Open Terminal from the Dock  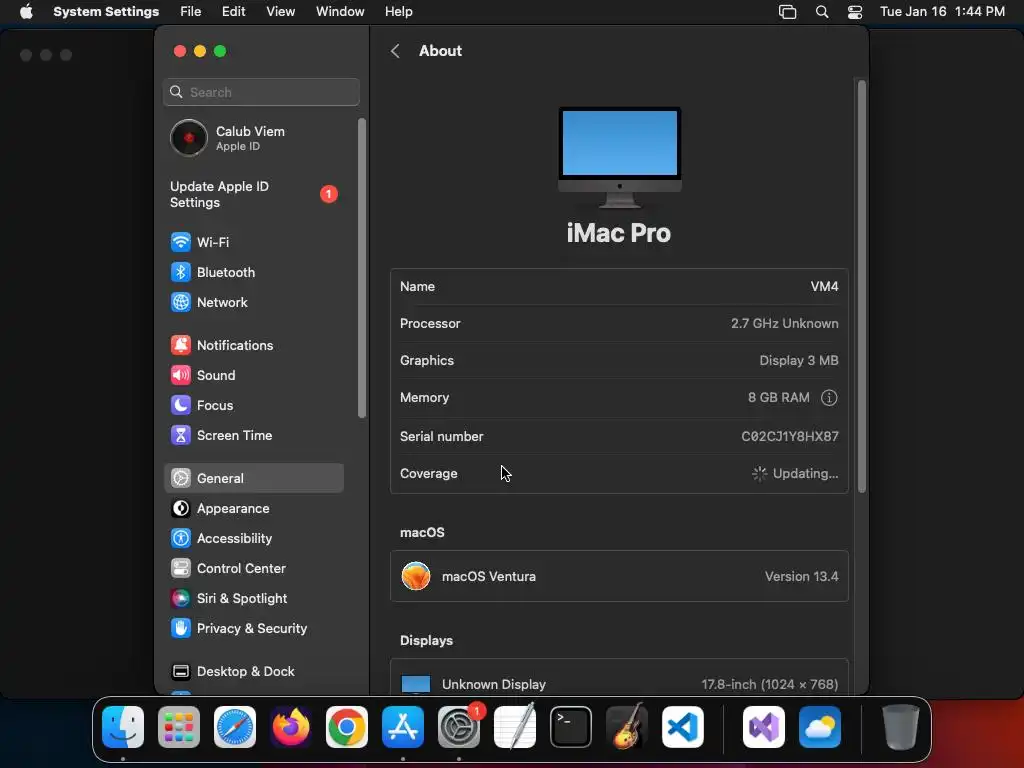pyautogui.click(x=571, y=727)
